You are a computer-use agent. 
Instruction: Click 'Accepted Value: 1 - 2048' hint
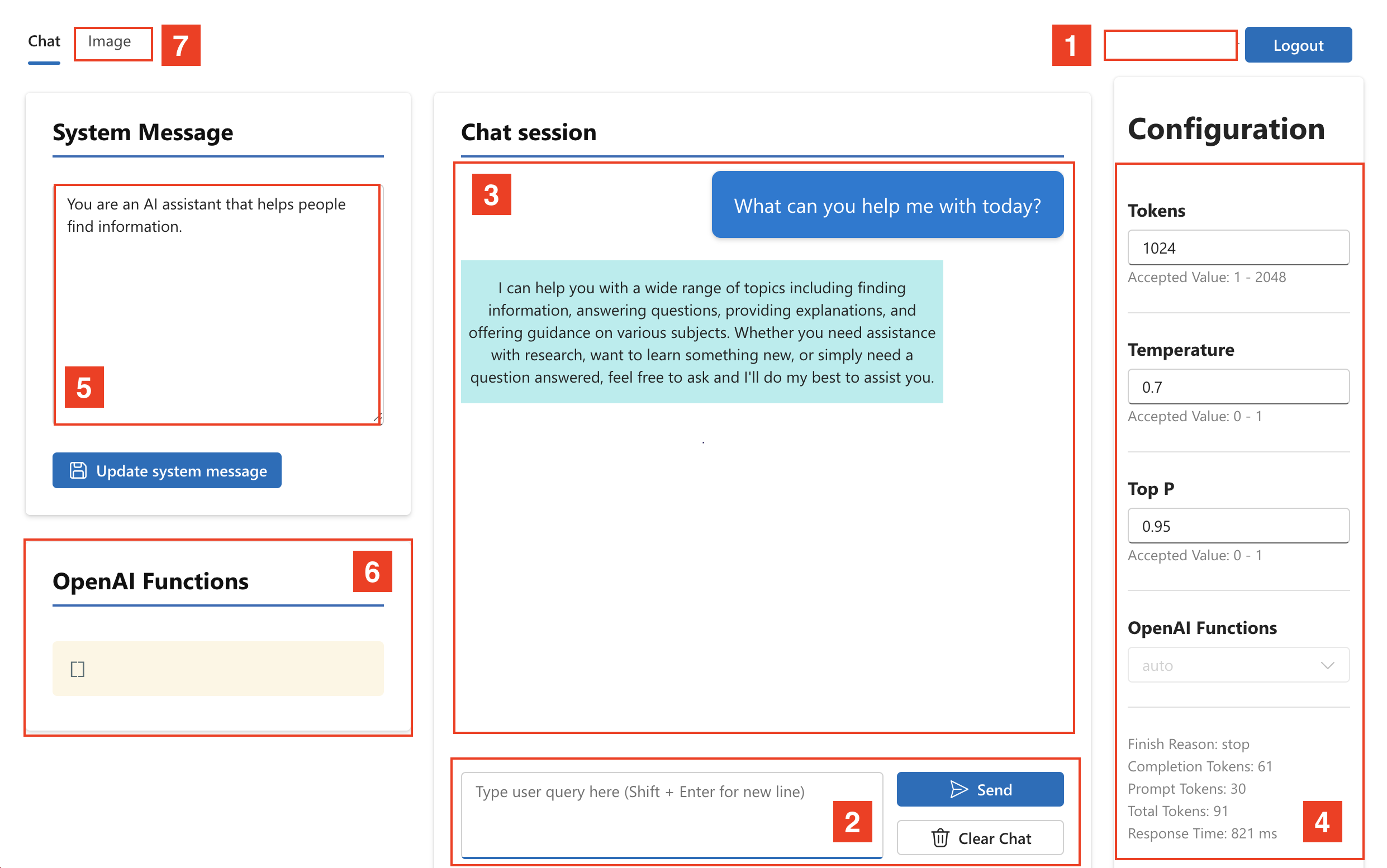point(1206,276)
